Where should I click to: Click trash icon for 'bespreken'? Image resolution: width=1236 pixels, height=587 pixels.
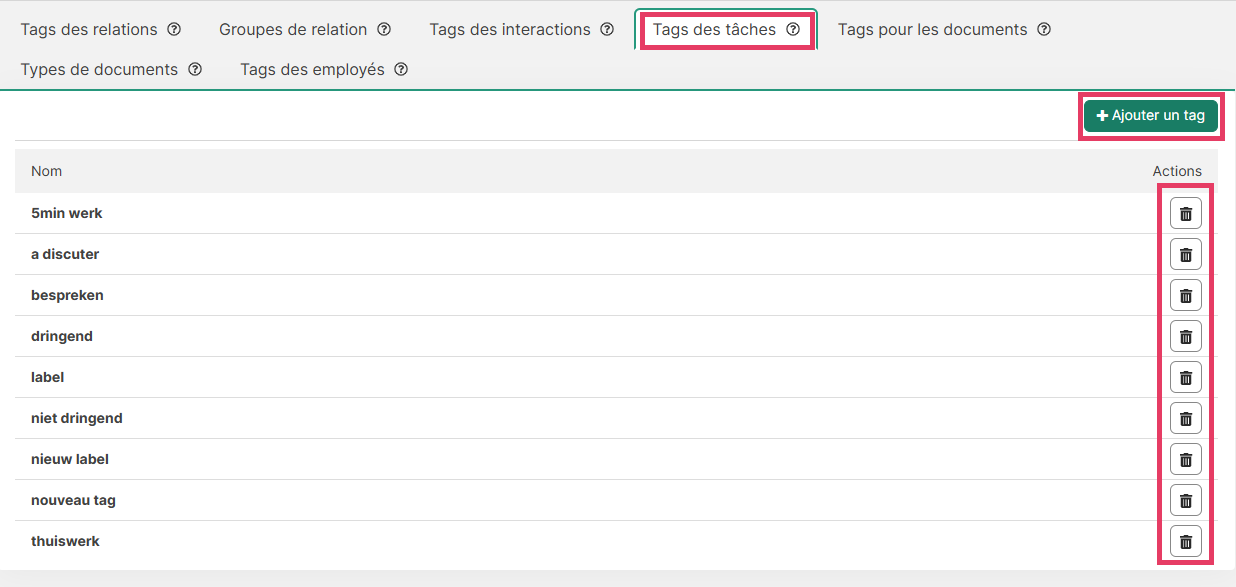[x=1185, y=295]
